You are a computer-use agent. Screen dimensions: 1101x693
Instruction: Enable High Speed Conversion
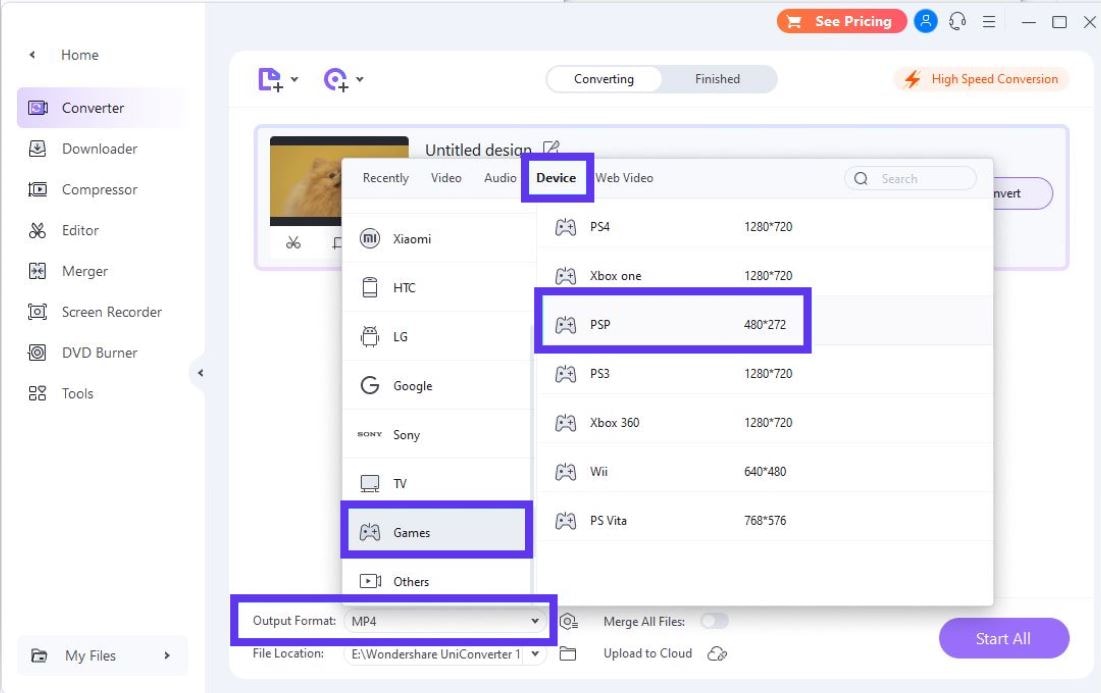(x=981, y=79)
